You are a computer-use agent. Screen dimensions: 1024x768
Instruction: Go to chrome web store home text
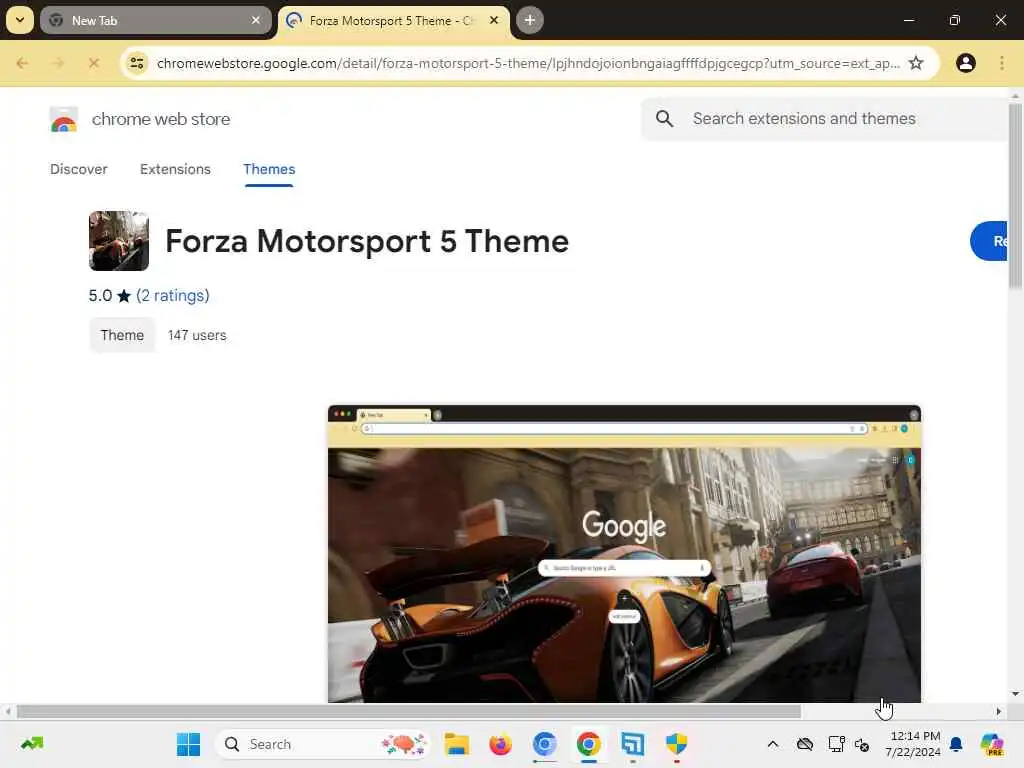161,119
